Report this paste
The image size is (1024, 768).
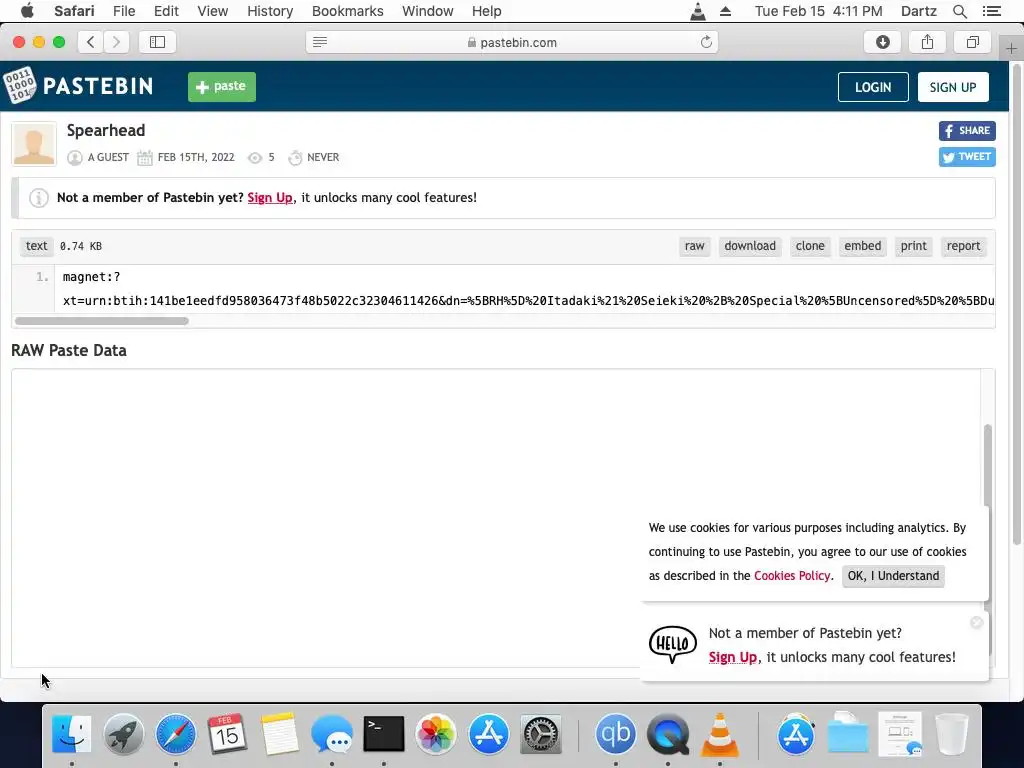pyautogui.click(x=963, y=246)
